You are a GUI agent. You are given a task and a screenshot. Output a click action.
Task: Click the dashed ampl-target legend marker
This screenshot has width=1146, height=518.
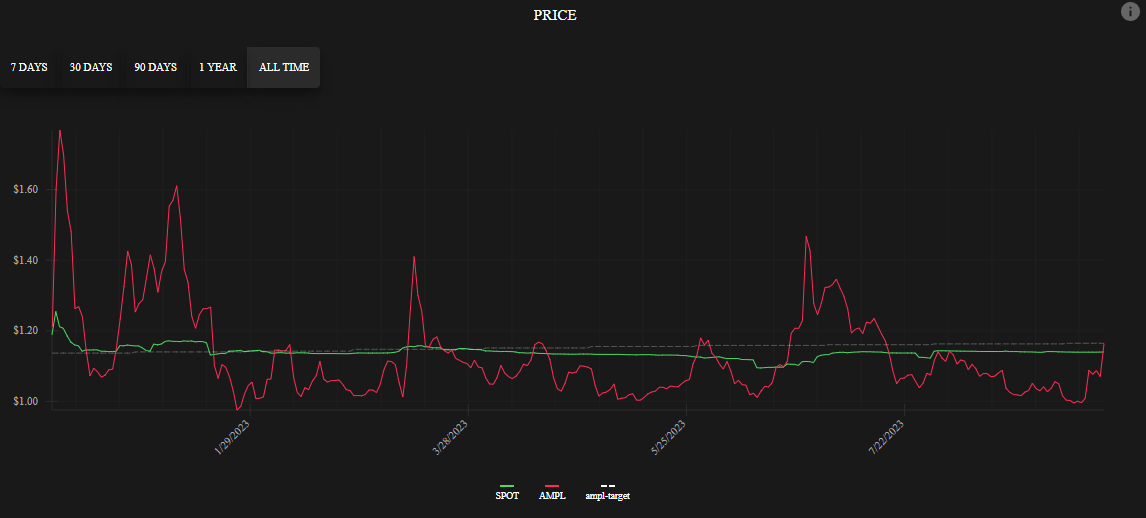[x=607, y=486]
